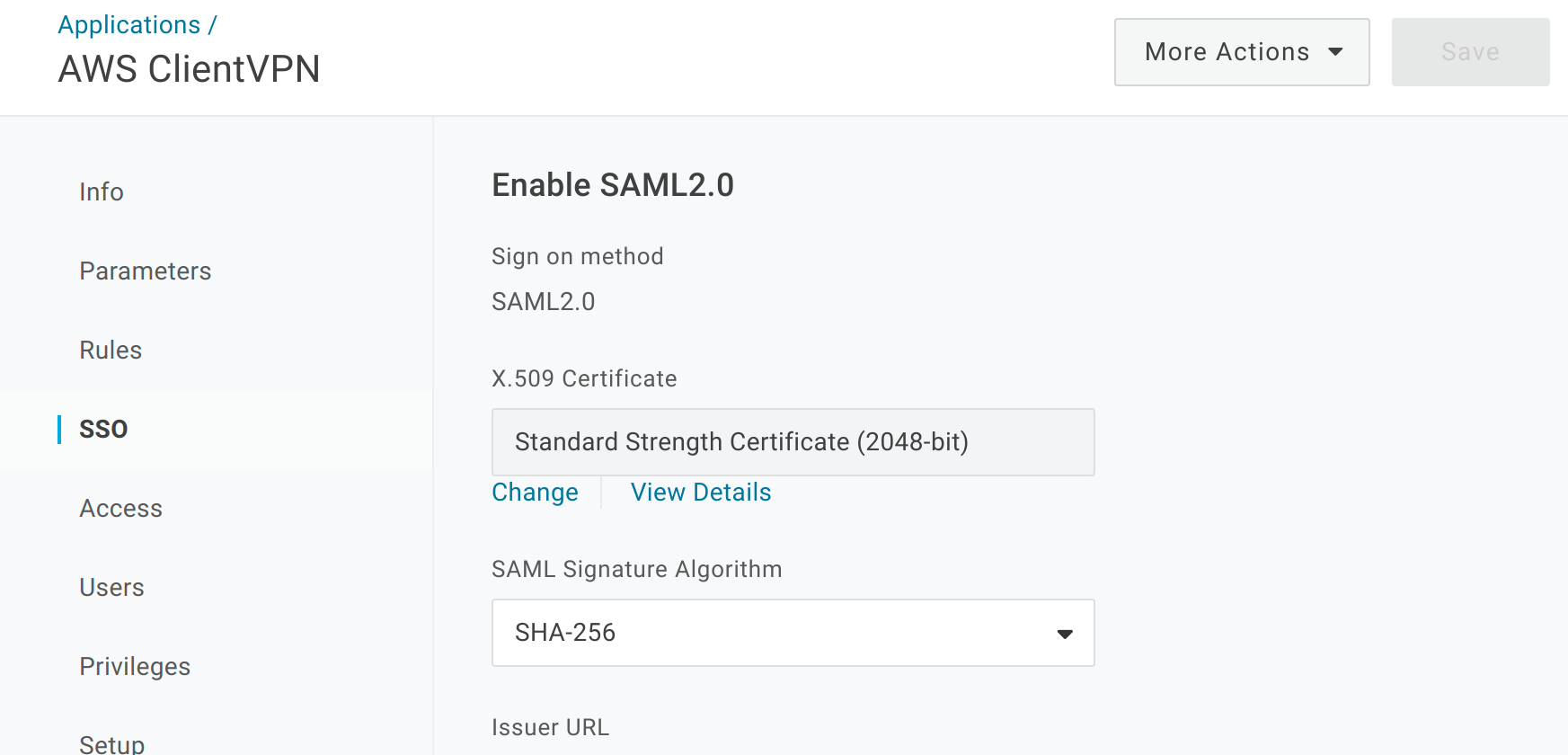
Task: Click the SHA-256 dropdown arrow icon
Action: point(1065,634)
